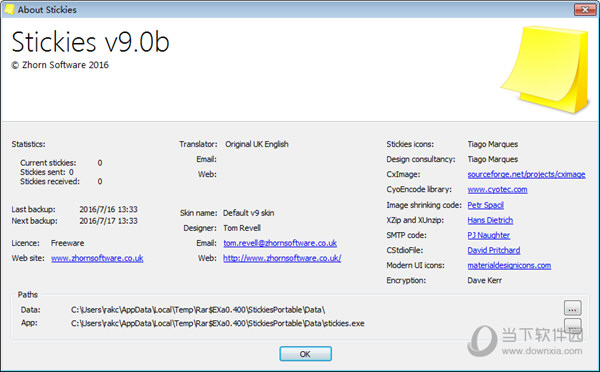The width and height of the screenshot is (600, 372).
Task: Click 'Modern UI icons:' label
Action: click(x=416, y=265)
